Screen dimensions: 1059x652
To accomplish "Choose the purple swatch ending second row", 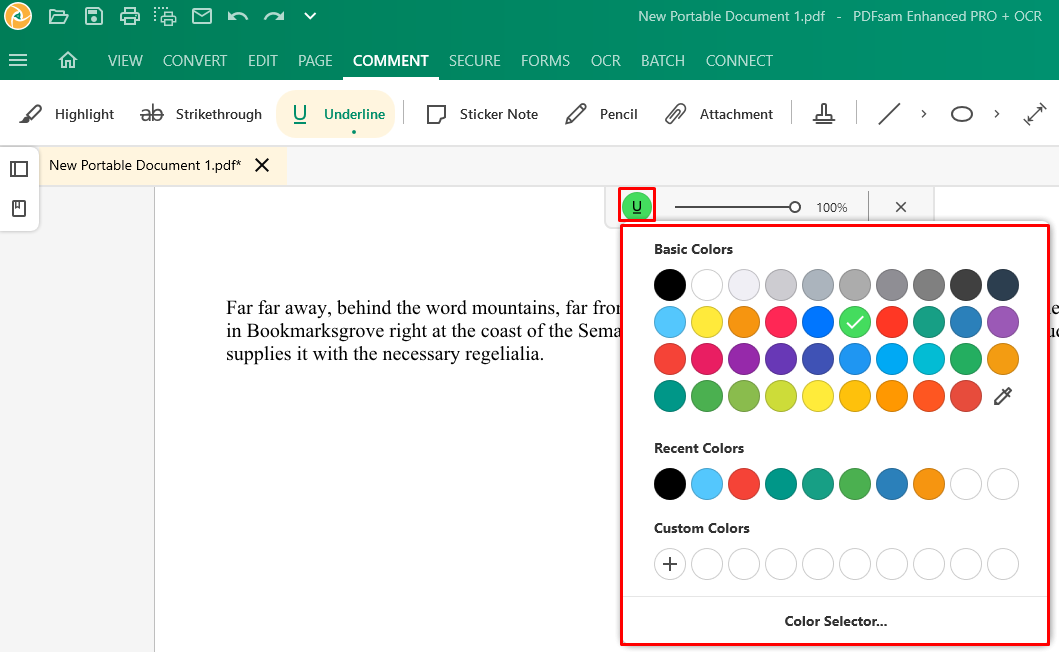I will [1003, 322].
